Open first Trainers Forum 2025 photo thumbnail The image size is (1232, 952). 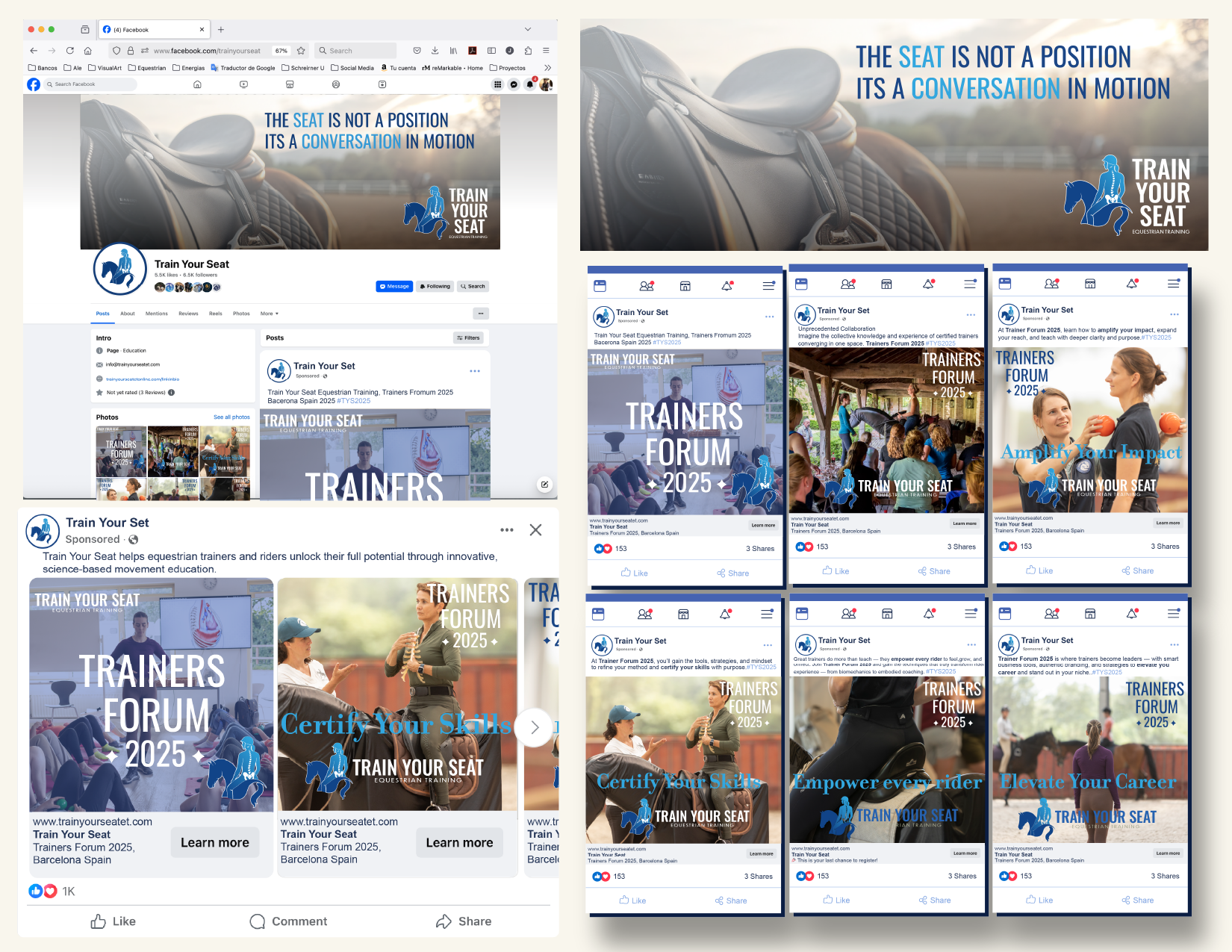coord(121,450)
